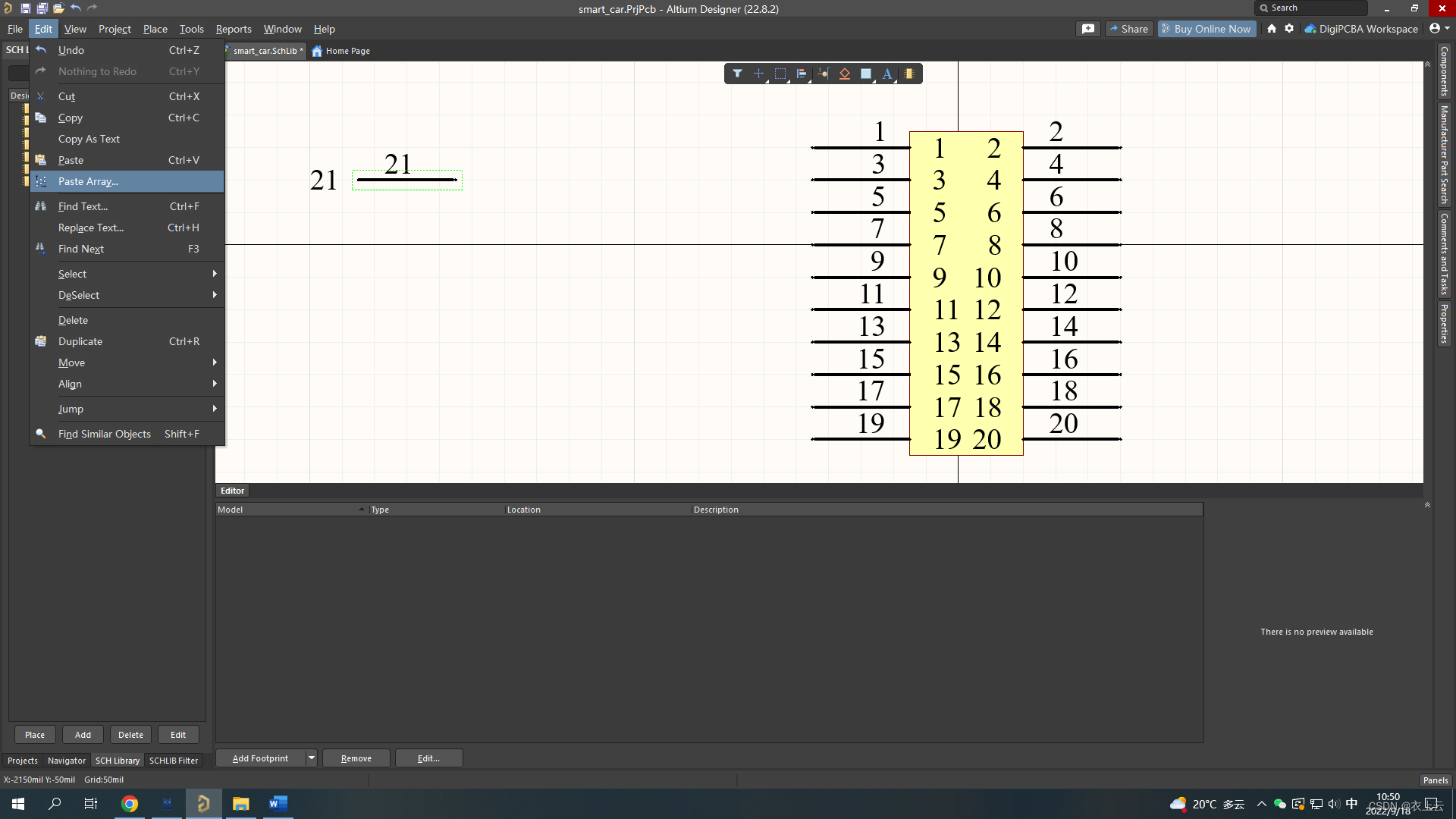Image resolution: width=1456 pixels, height=819 pixels.
Task: Click the add component part icon
Action: 908,74
